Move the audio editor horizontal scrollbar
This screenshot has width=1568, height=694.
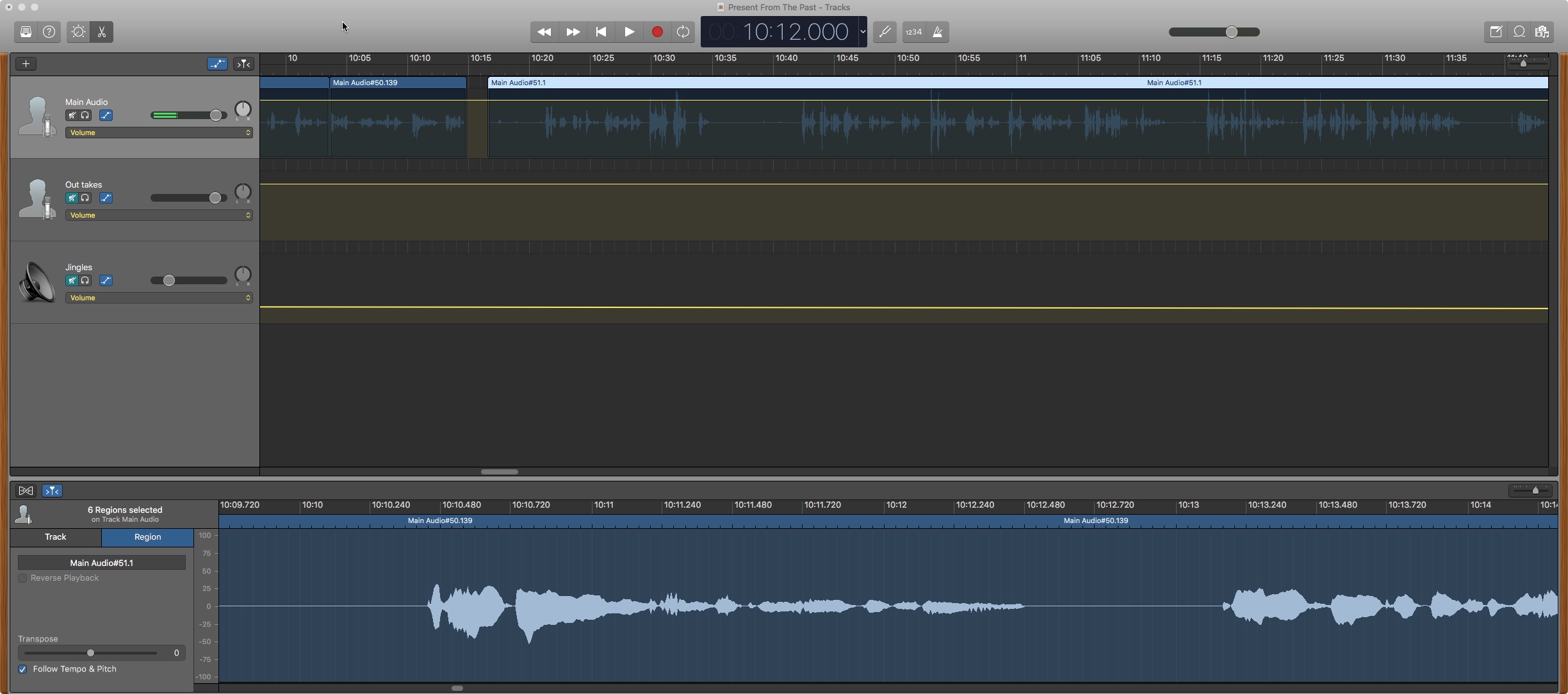click(x=457, y=688)
